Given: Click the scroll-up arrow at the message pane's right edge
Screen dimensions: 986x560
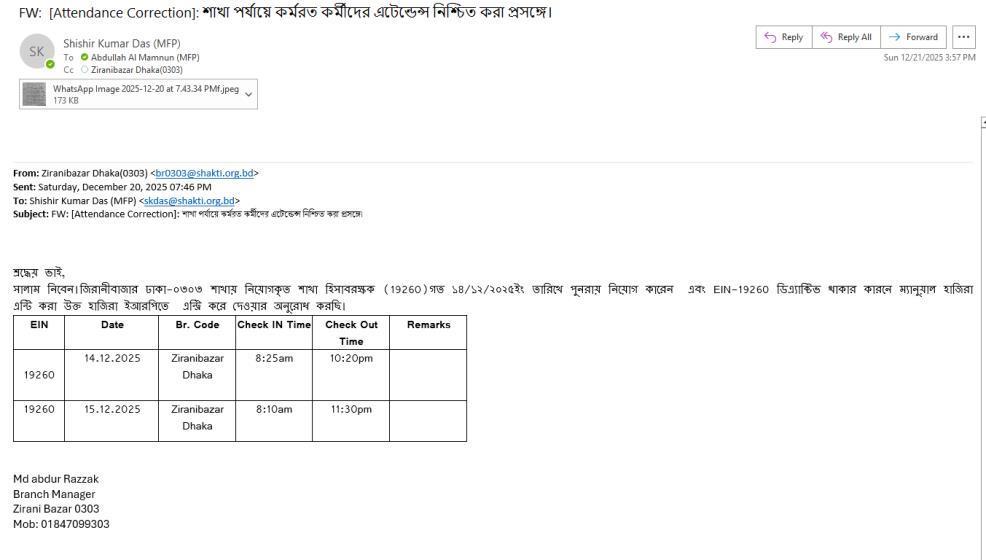Looking at the screenshot, I should (x=984, y=122).
